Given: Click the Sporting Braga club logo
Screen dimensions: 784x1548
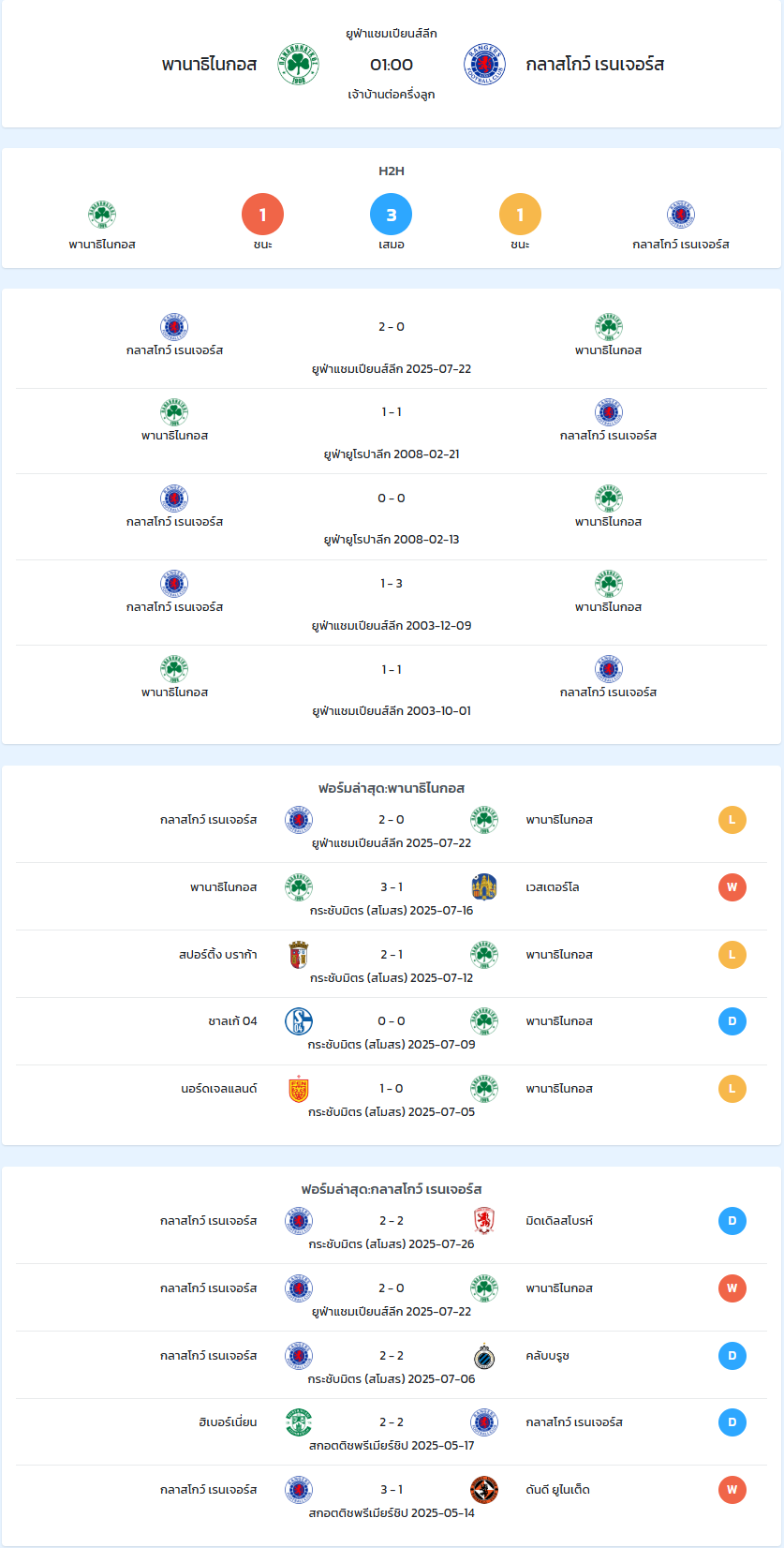Looking at the screenshot, I should tap(299, 955).
